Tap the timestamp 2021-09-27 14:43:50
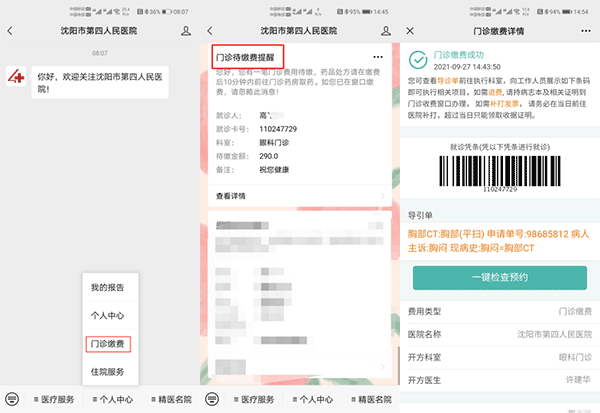Viewport: 600px width, 413px height. tap(467, 67)
